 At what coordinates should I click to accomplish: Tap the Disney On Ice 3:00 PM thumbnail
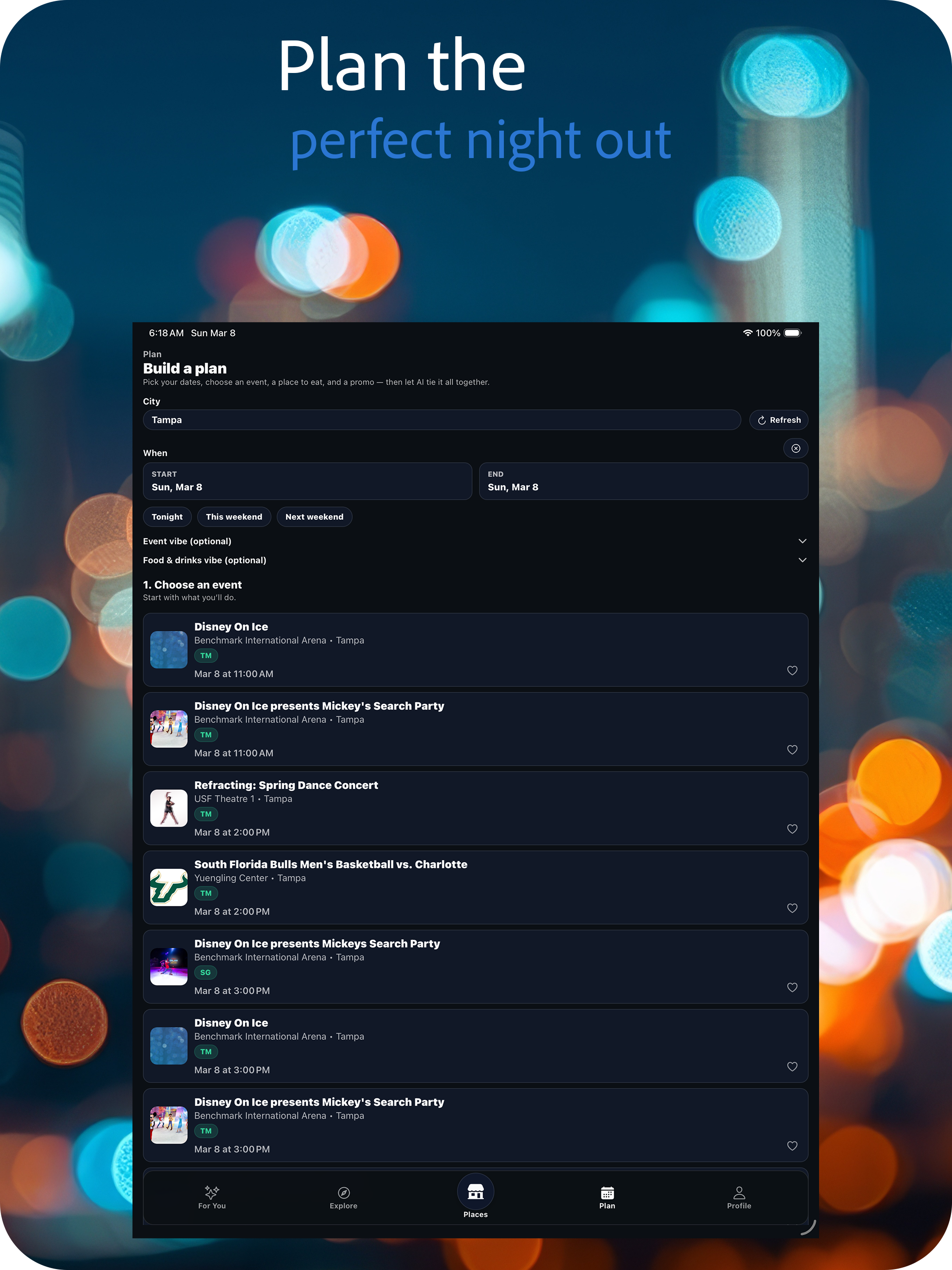169,1046
